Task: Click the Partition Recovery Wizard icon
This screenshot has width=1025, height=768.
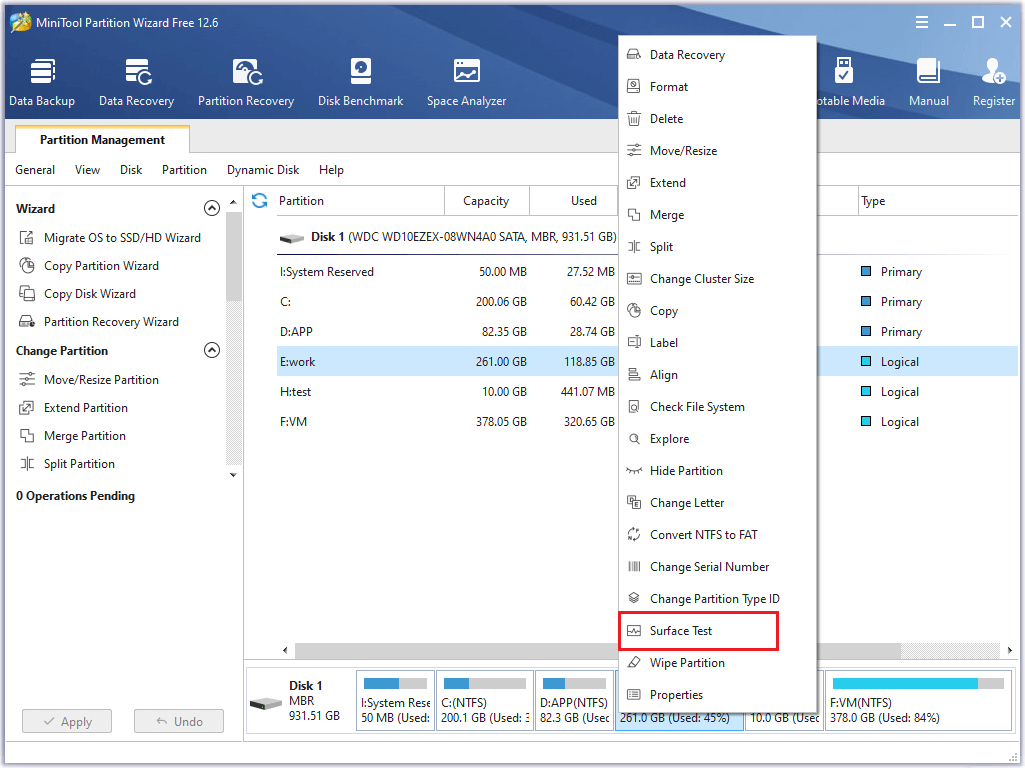Action: pyautogui.click(x=27, y=322)
